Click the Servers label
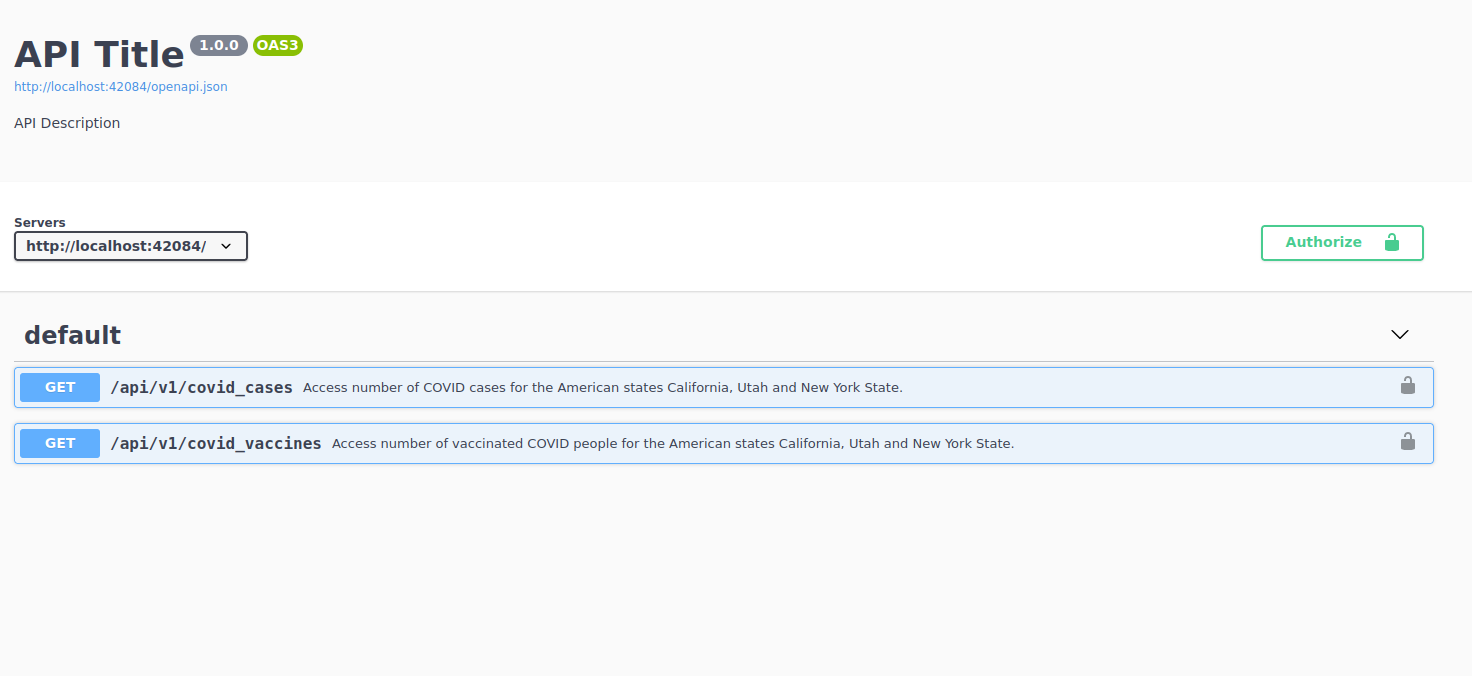The height and width of the screenshot is (676, 1472). point(40,223)
